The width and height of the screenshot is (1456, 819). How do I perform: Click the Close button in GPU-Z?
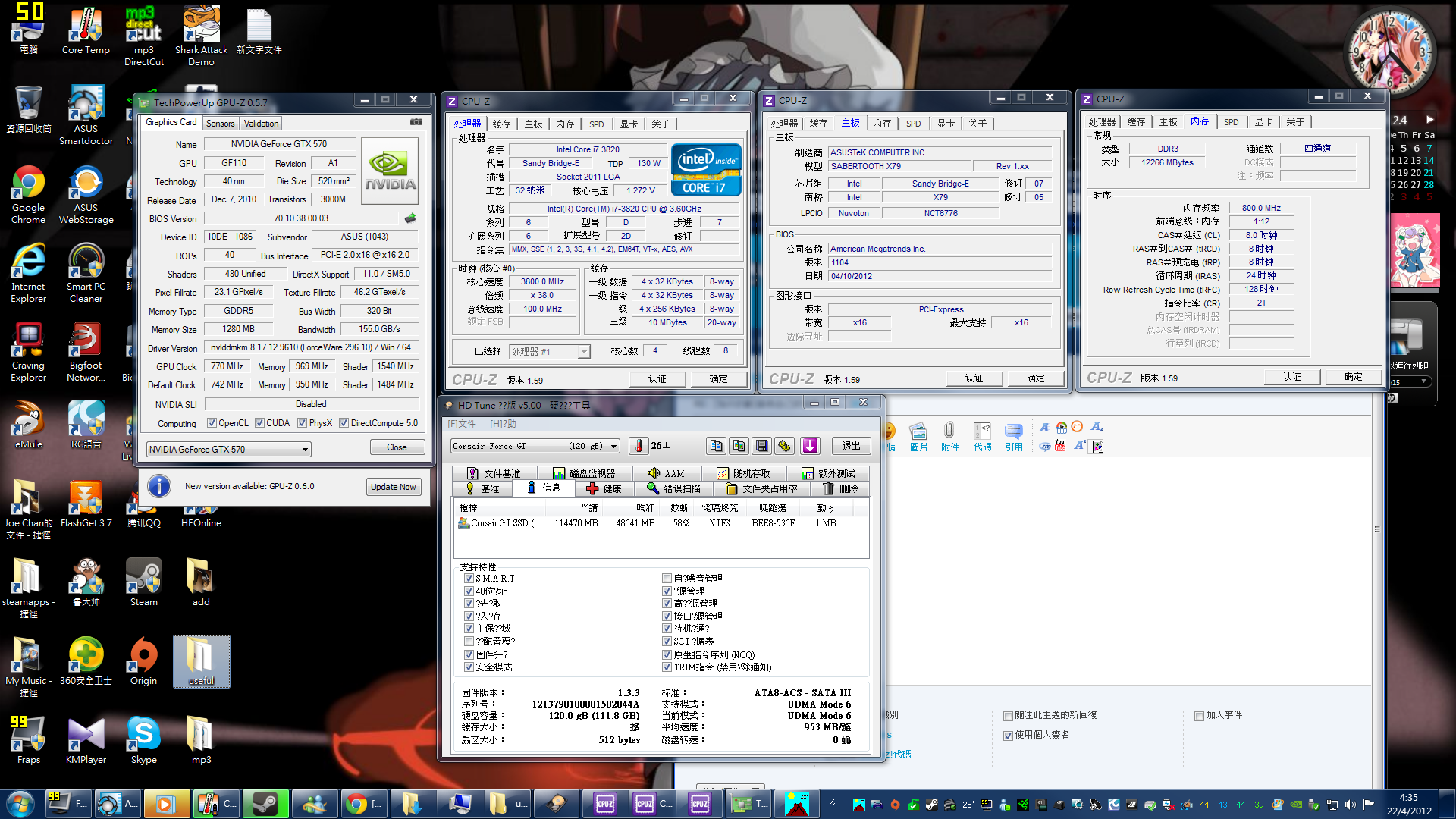[397, 447]
